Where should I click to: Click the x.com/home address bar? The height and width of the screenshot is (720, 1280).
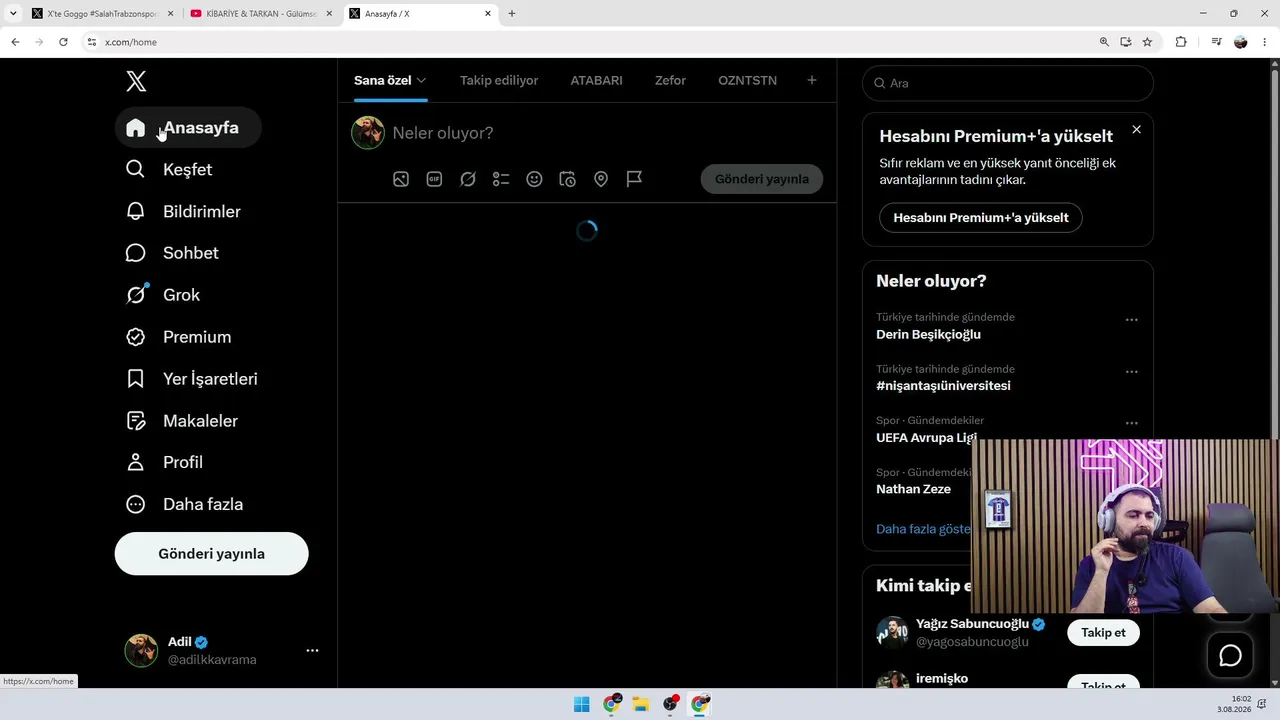[x=590, y=42]
